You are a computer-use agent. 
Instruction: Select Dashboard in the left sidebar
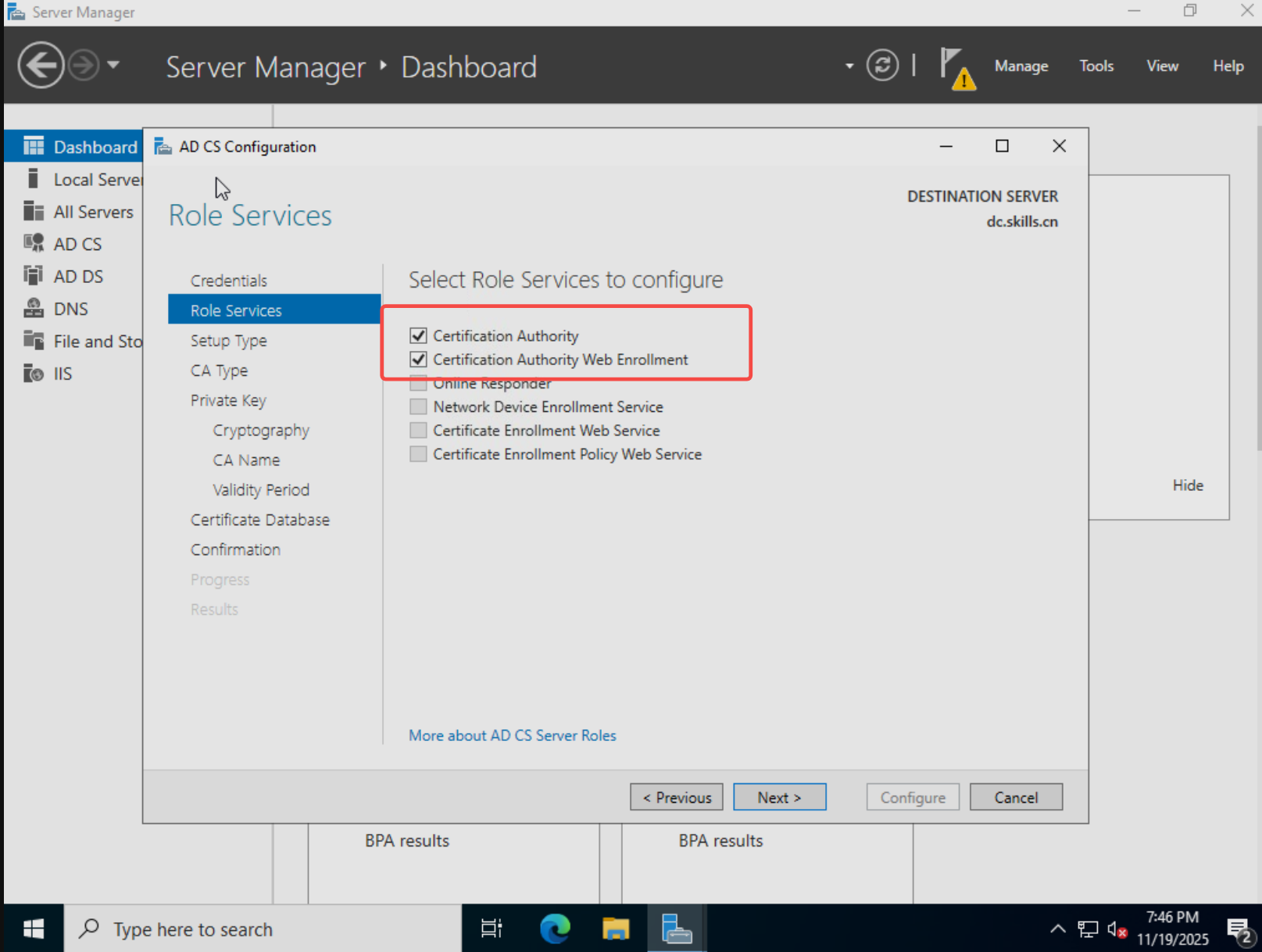74,147
